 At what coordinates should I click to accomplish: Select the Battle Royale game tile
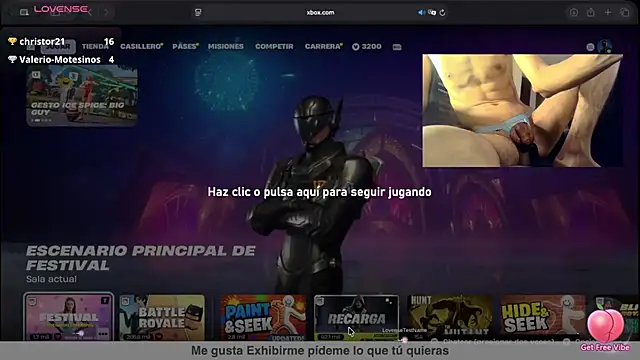162,318
